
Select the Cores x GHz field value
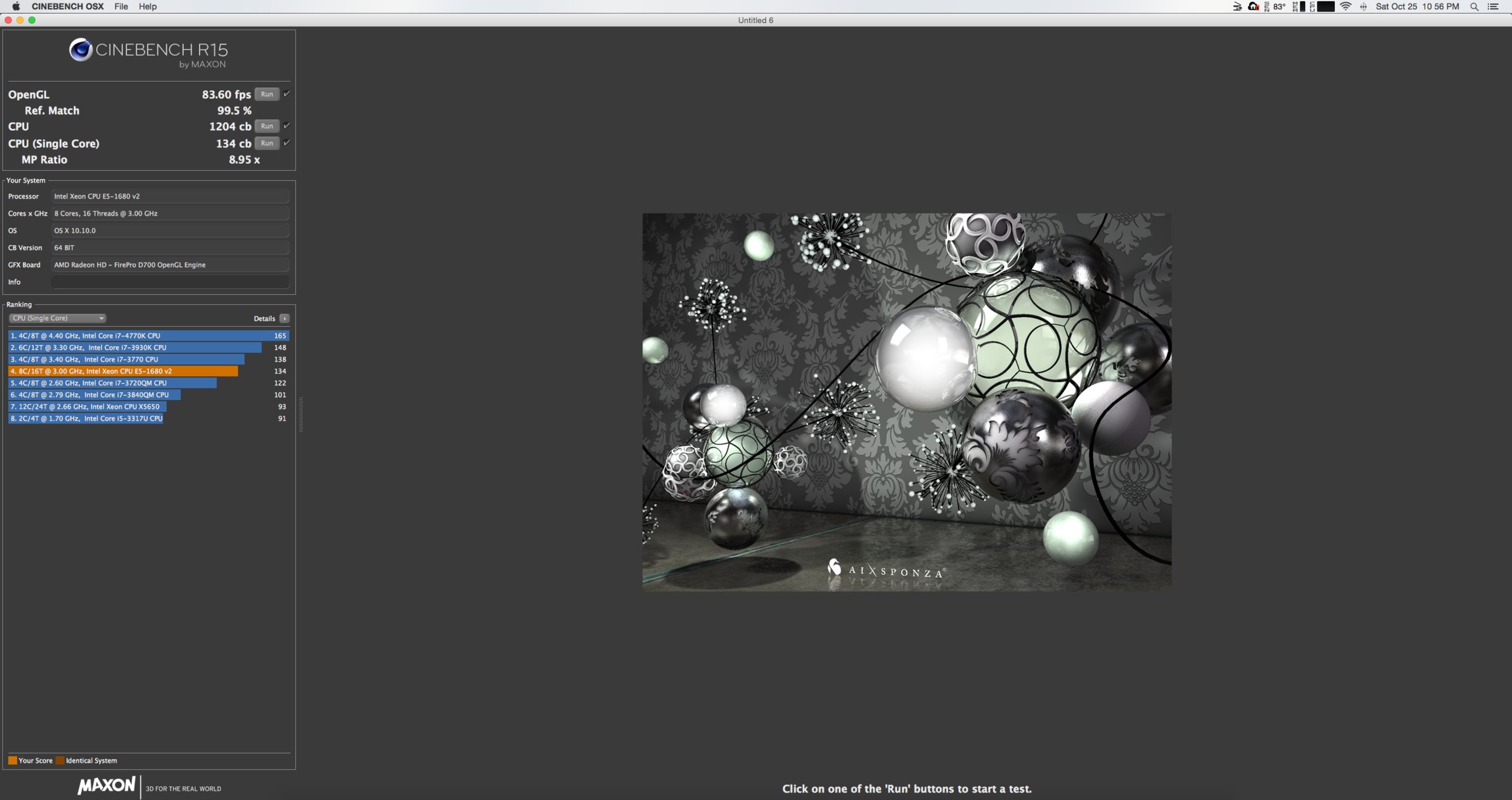click(x=170, y=214)
